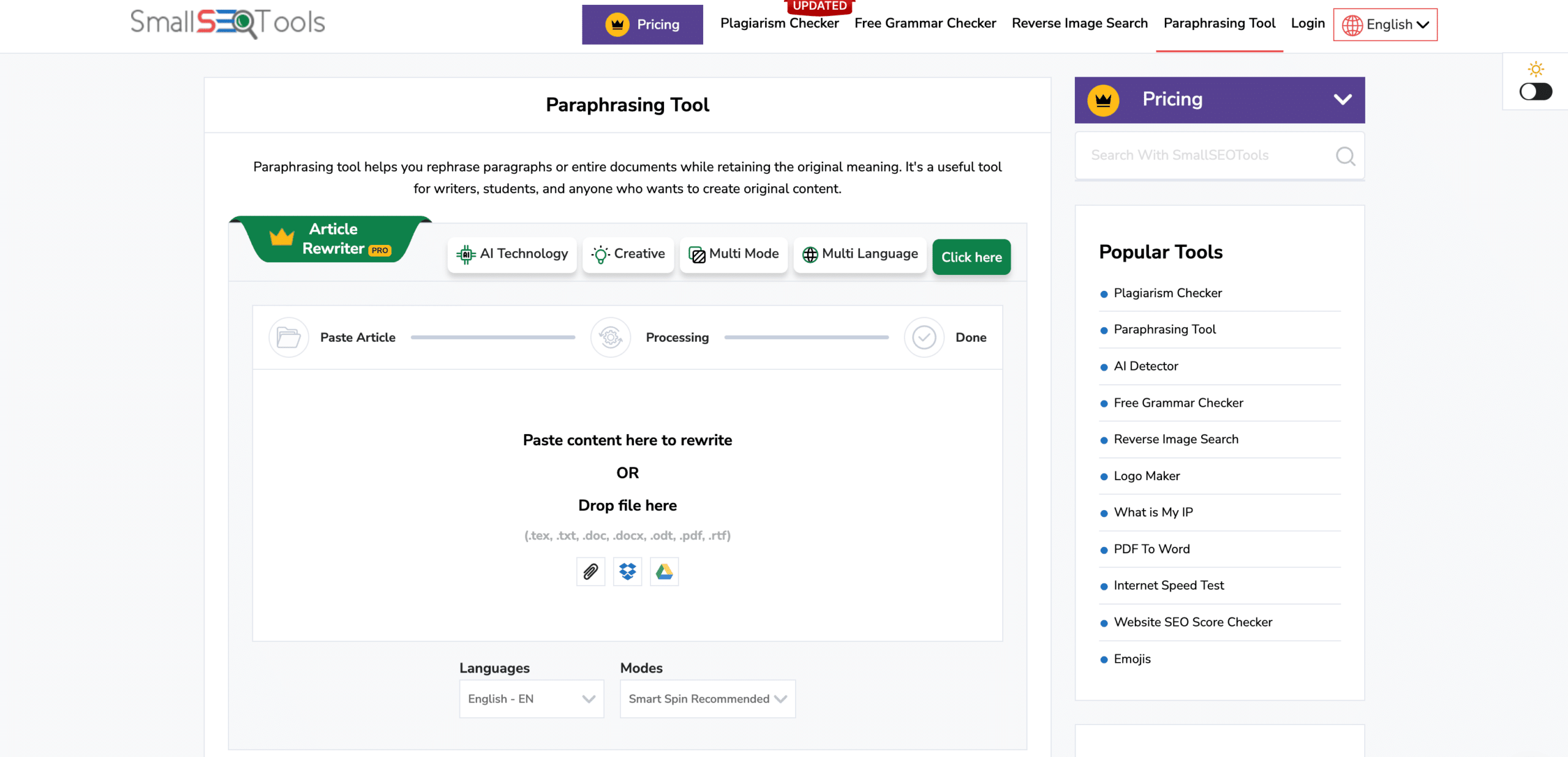Click the paperclip attach file icon
This screenshot has height=757, width=1568.
(x=590, y=571)
